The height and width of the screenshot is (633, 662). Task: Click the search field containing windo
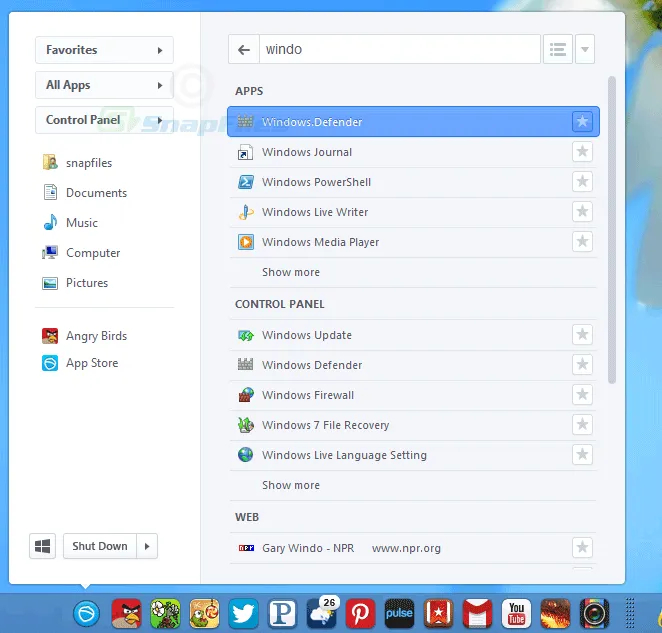399,49
